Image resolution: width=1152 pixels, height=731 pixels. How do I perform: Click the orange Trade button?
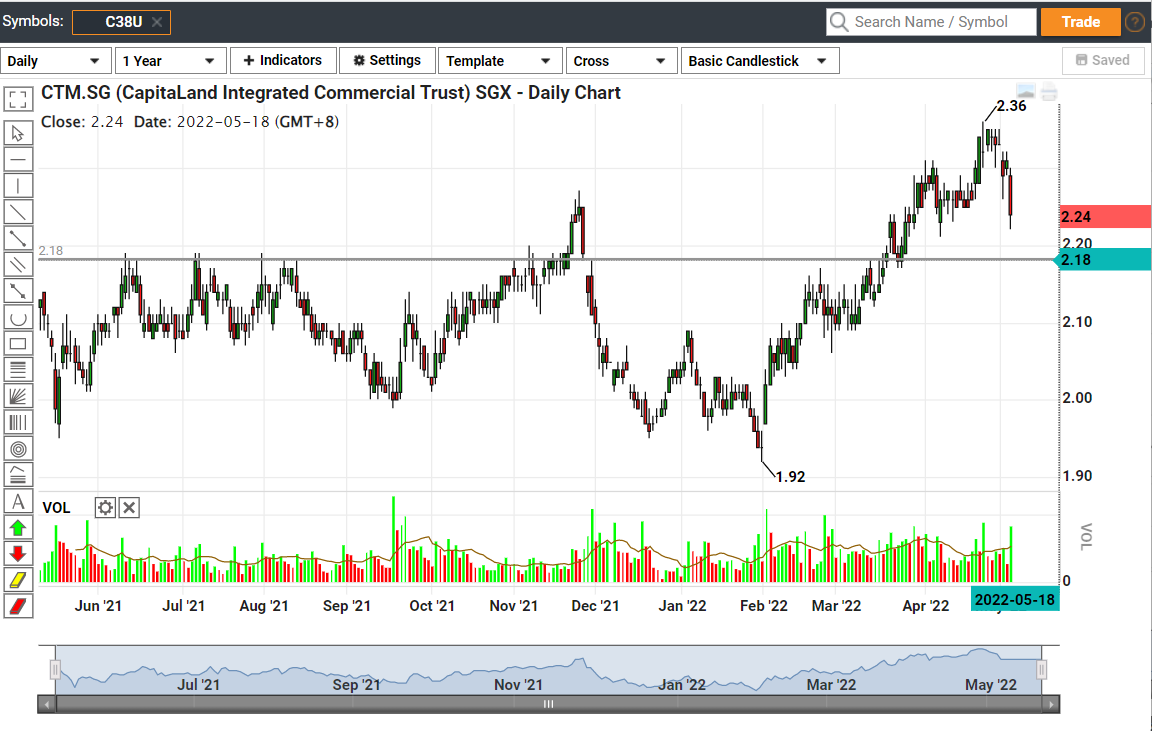1080,22
